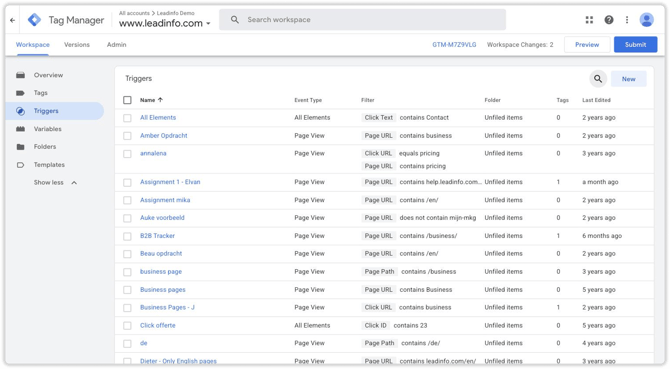The width and height of the screenshot is (670, 369).
Task: Open the All Elements trigger link
Action: coord(158,117)
